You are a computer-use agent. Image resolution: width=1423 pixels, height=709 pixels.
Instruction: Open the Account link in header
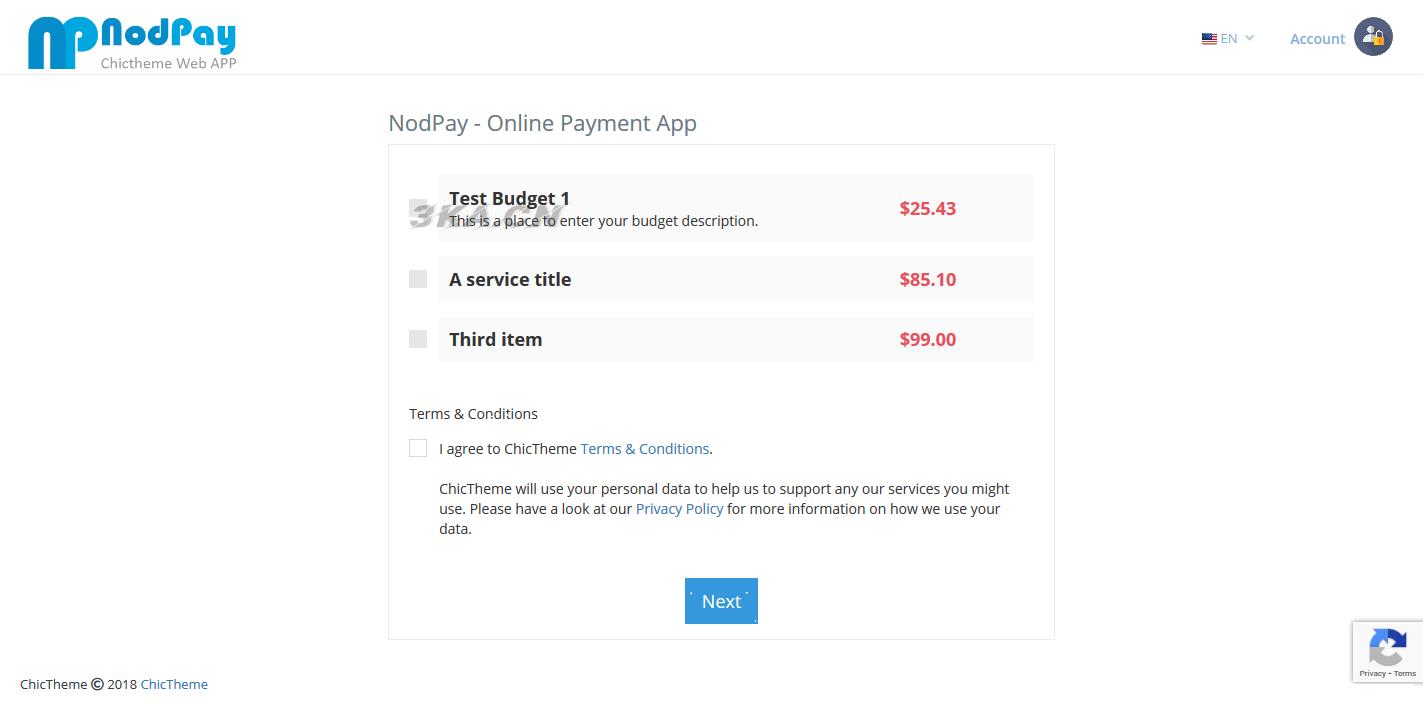1317,39
